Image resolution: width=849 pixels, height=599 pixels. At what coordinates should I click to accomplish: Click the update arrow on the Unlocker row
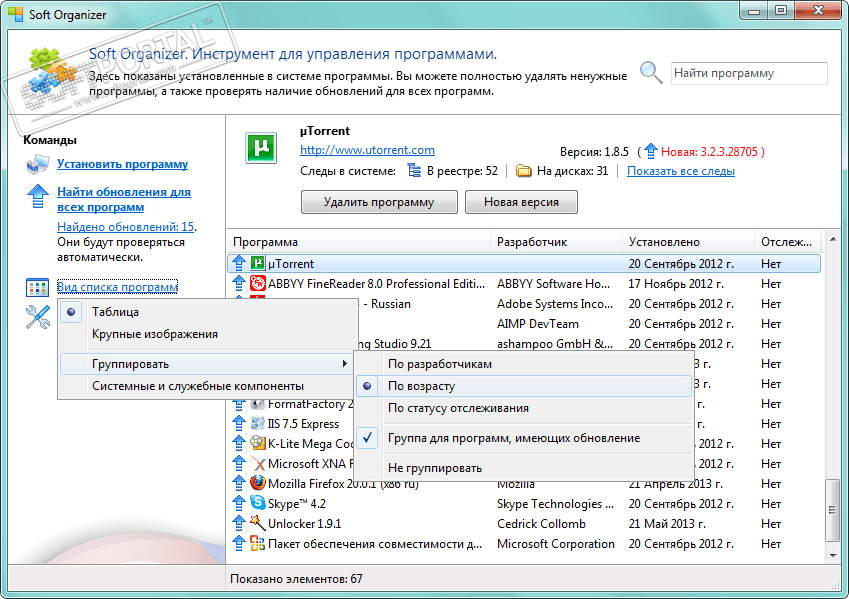[x=239, y=523]
